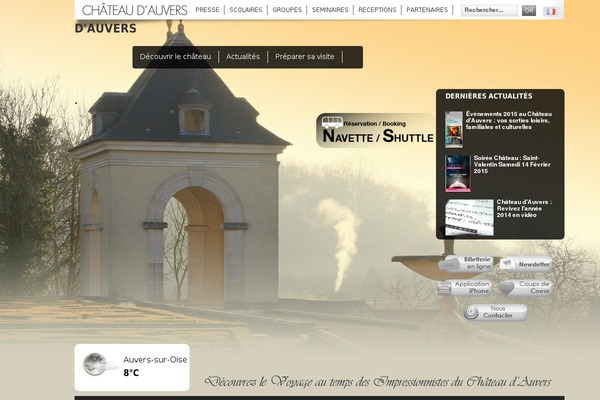Submit search with the OK button
The height and width of the screenshot is (400, 600).
tap(529, 11)
